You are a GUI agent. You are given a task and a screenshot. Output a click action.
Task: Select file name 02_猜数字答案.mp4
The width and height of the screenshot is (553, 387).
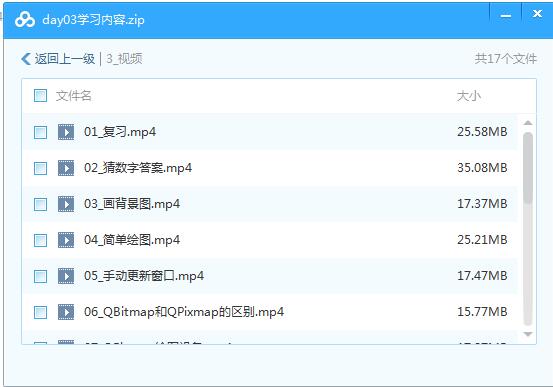click(x=138, y=168)
